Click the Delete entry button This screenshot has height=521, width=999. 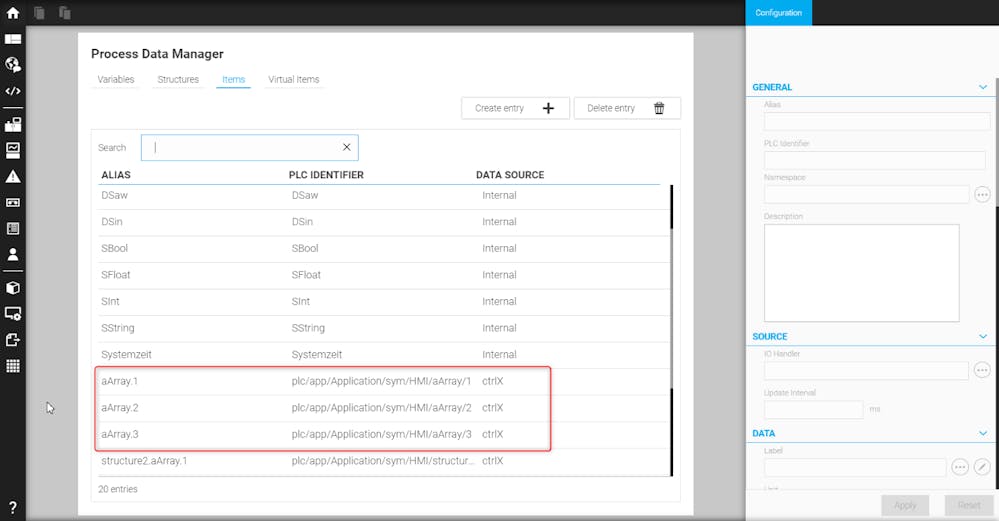point(627,108)
